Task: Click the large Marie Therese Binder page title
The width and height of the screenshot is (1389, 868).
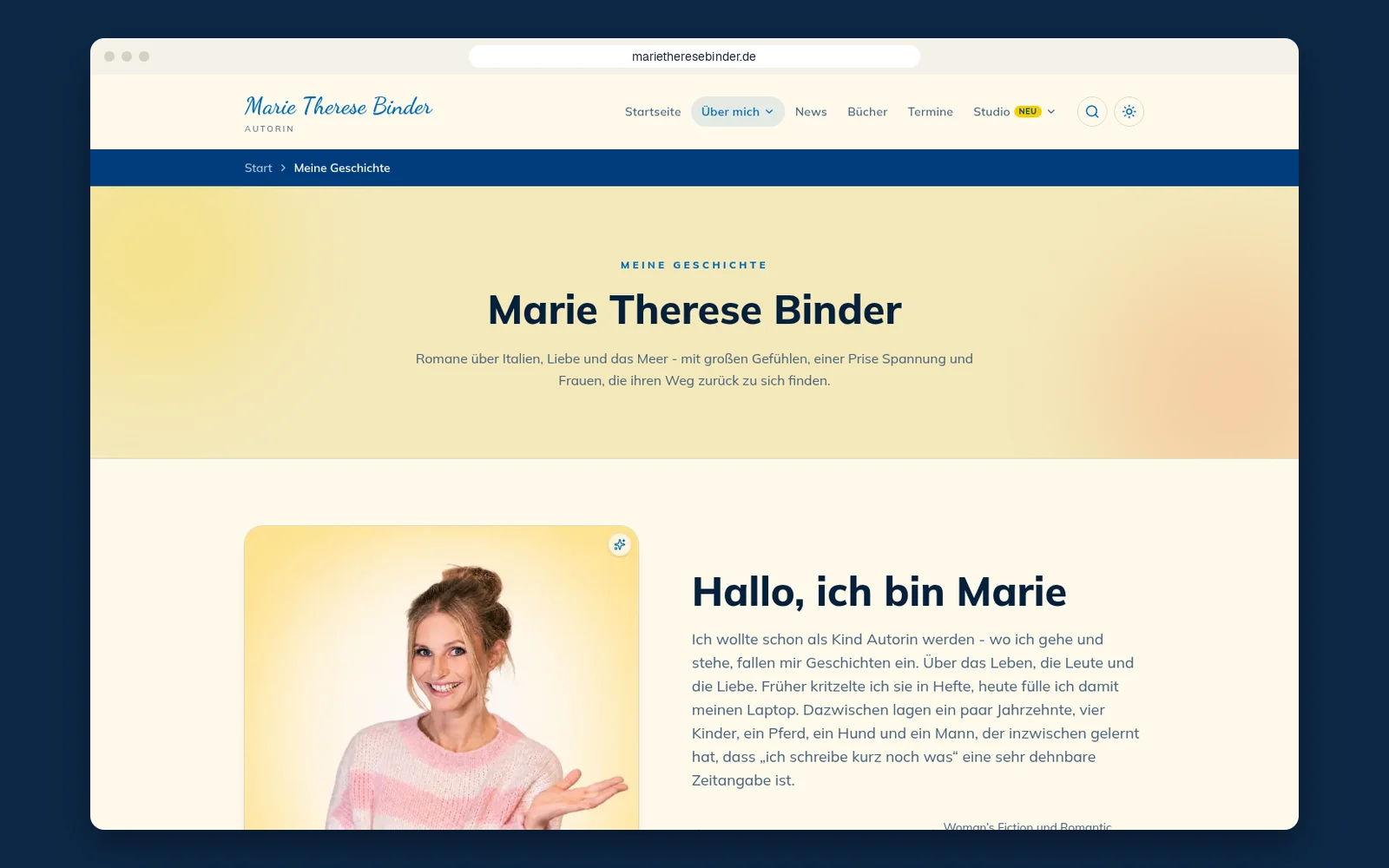Action: (x=694, y=310)
